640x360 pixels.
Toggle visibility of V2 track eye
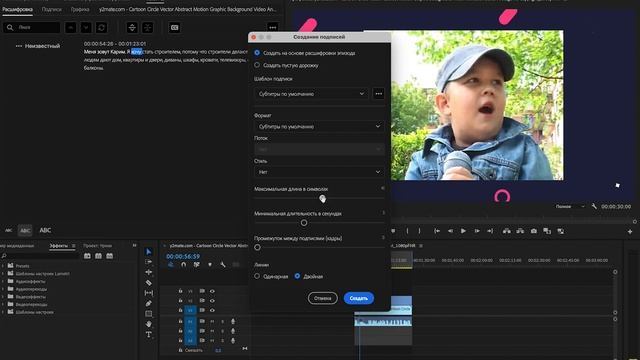click(212, 300)
